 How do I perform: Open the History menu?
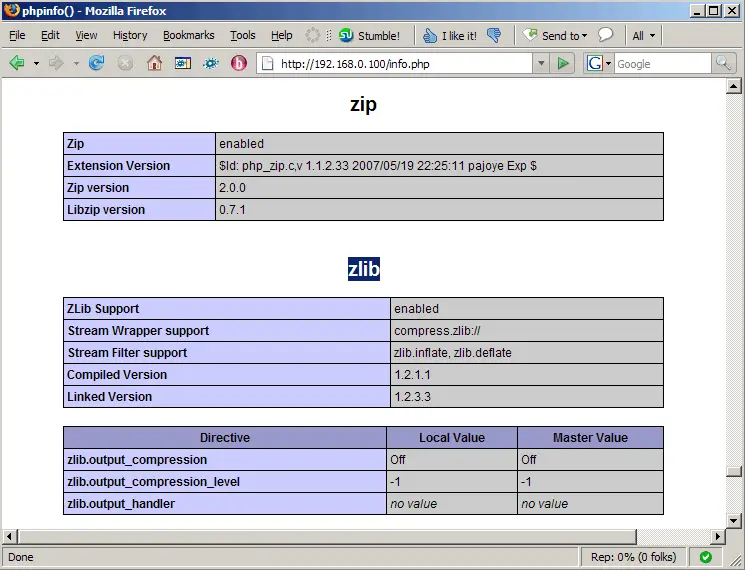point(130,35)
